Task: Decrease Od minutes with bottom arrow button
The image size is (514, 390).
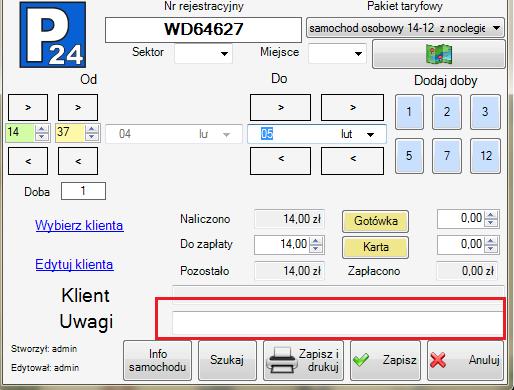Action: 78,161
